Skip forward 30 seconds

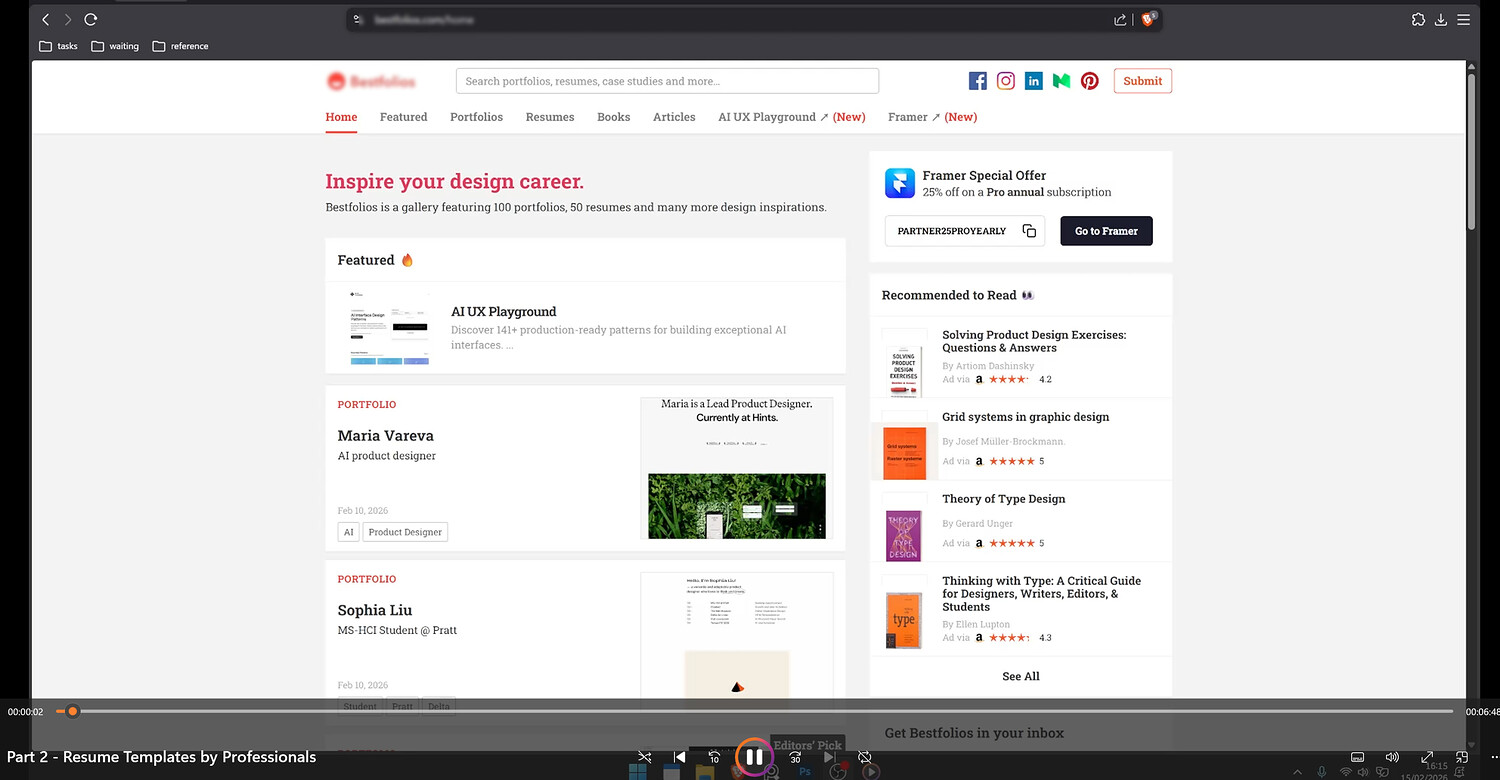[x=796, y=757]
